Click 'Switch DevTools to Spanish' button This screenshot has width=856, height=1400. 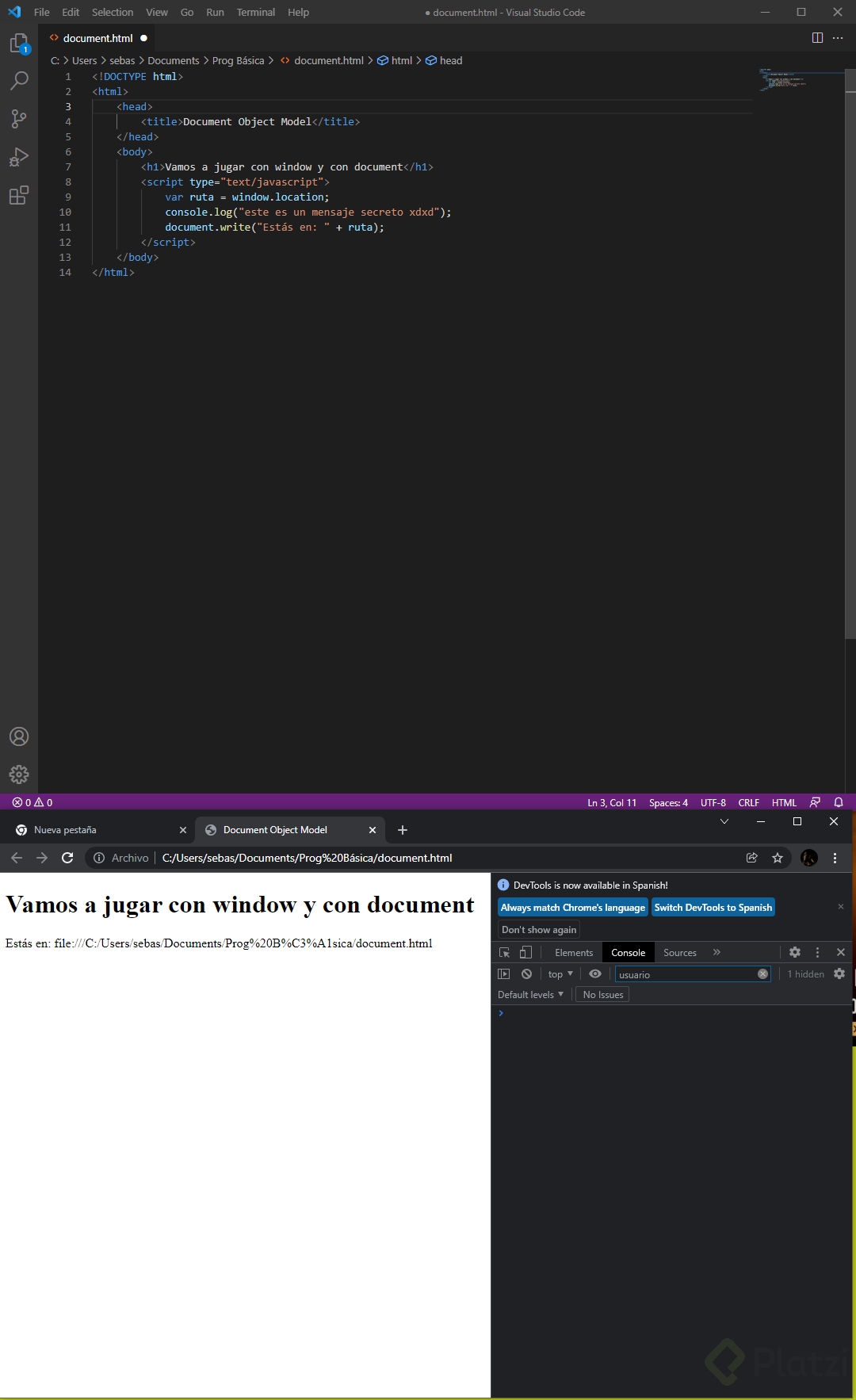(713, 907)
